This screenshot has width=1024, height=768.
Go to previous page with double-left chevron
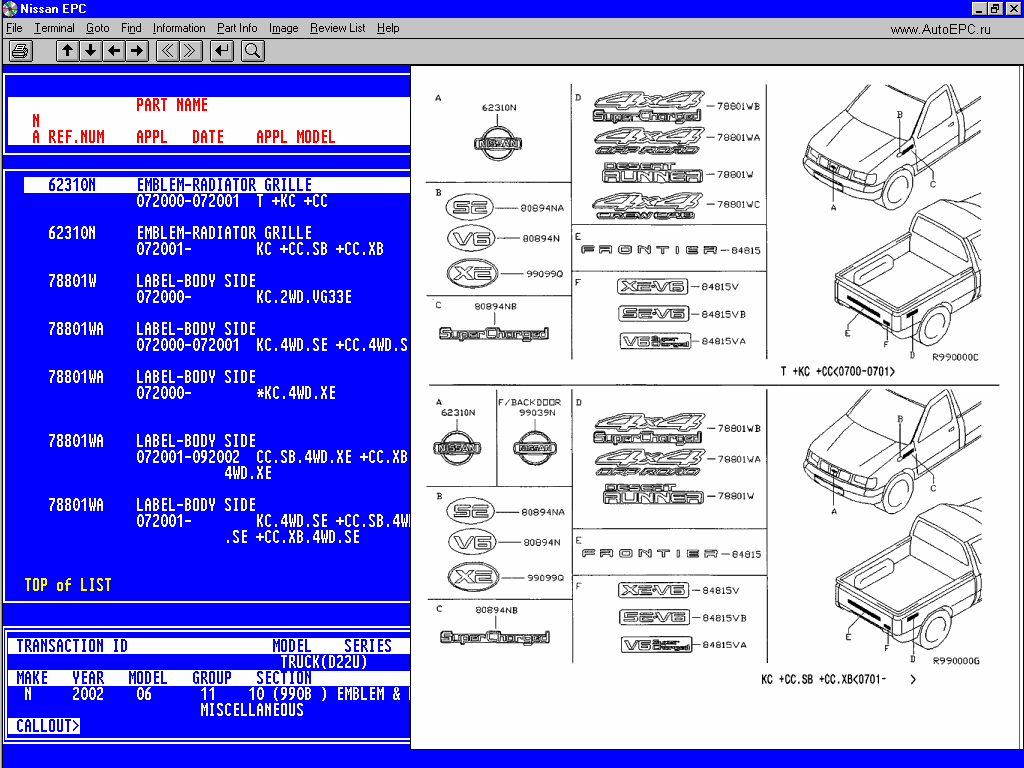coord(167,50)
